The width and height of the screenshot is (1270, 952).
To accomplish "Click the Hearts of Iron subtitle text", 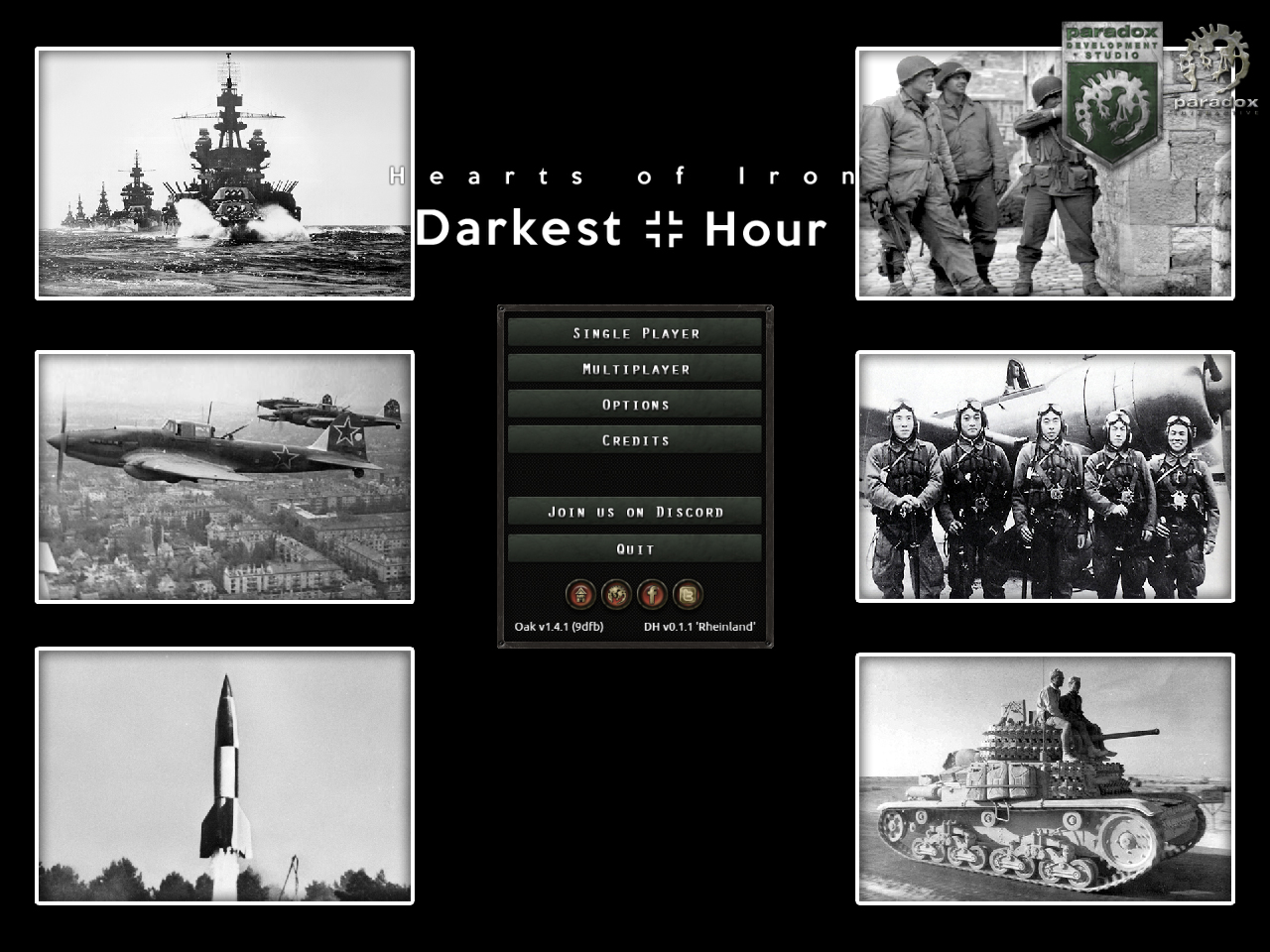I will pyautogui.click(x=622, y=177).
